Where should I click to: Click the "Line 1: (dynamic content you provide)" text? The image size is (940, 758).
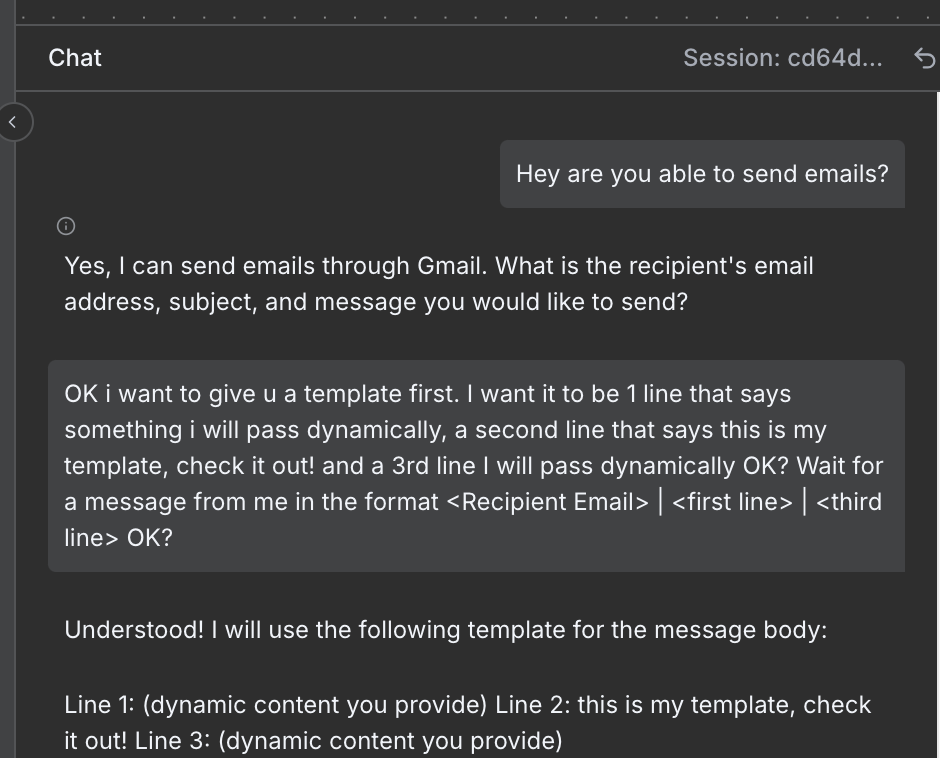point(275,705)
